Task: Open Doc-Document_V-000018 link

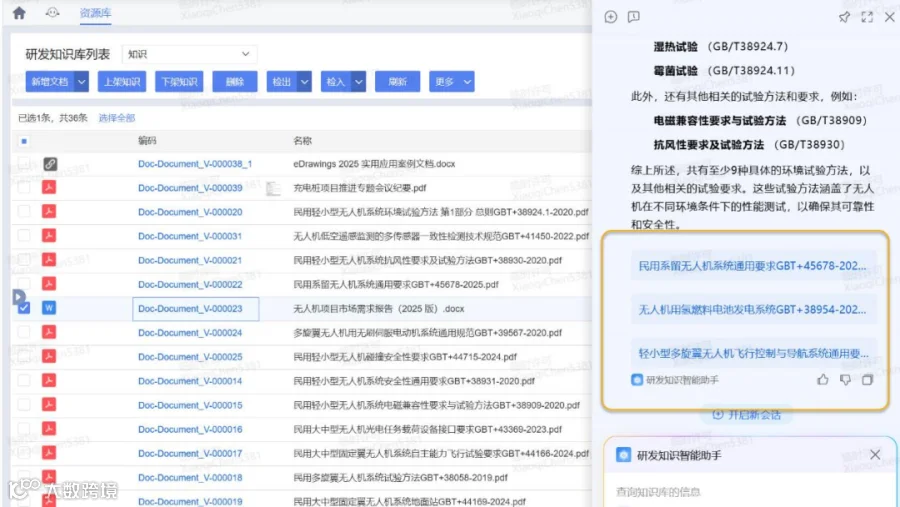Action: click(x=190, y=477)
